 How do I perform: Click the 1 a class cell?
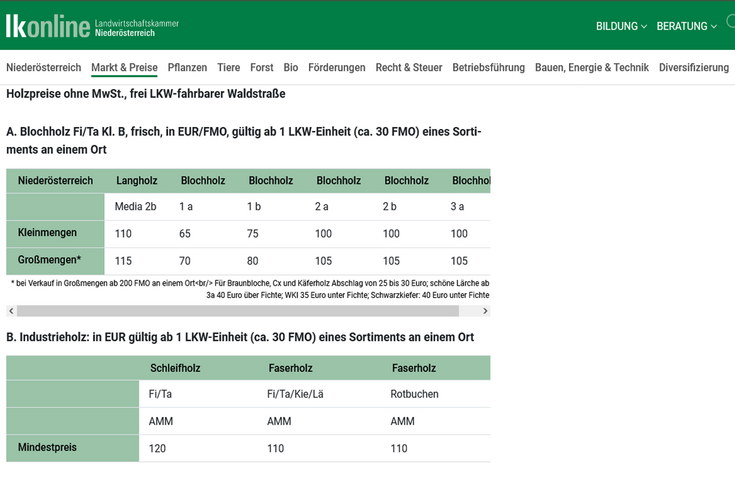(x=186, y=206)
